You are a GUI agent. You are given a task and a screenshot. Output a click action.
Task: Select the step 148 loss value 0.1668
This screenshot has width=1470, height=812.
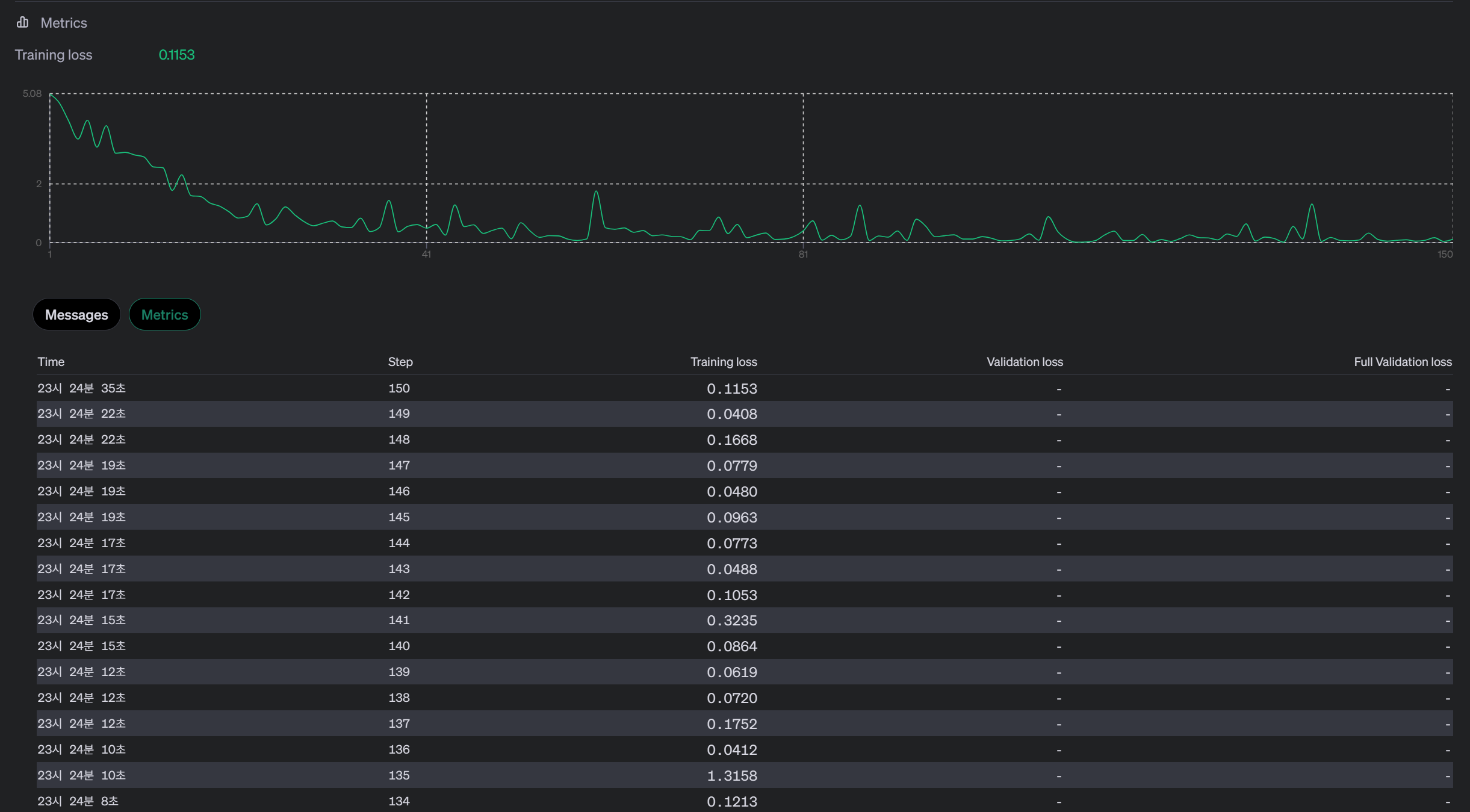point(731,440)
